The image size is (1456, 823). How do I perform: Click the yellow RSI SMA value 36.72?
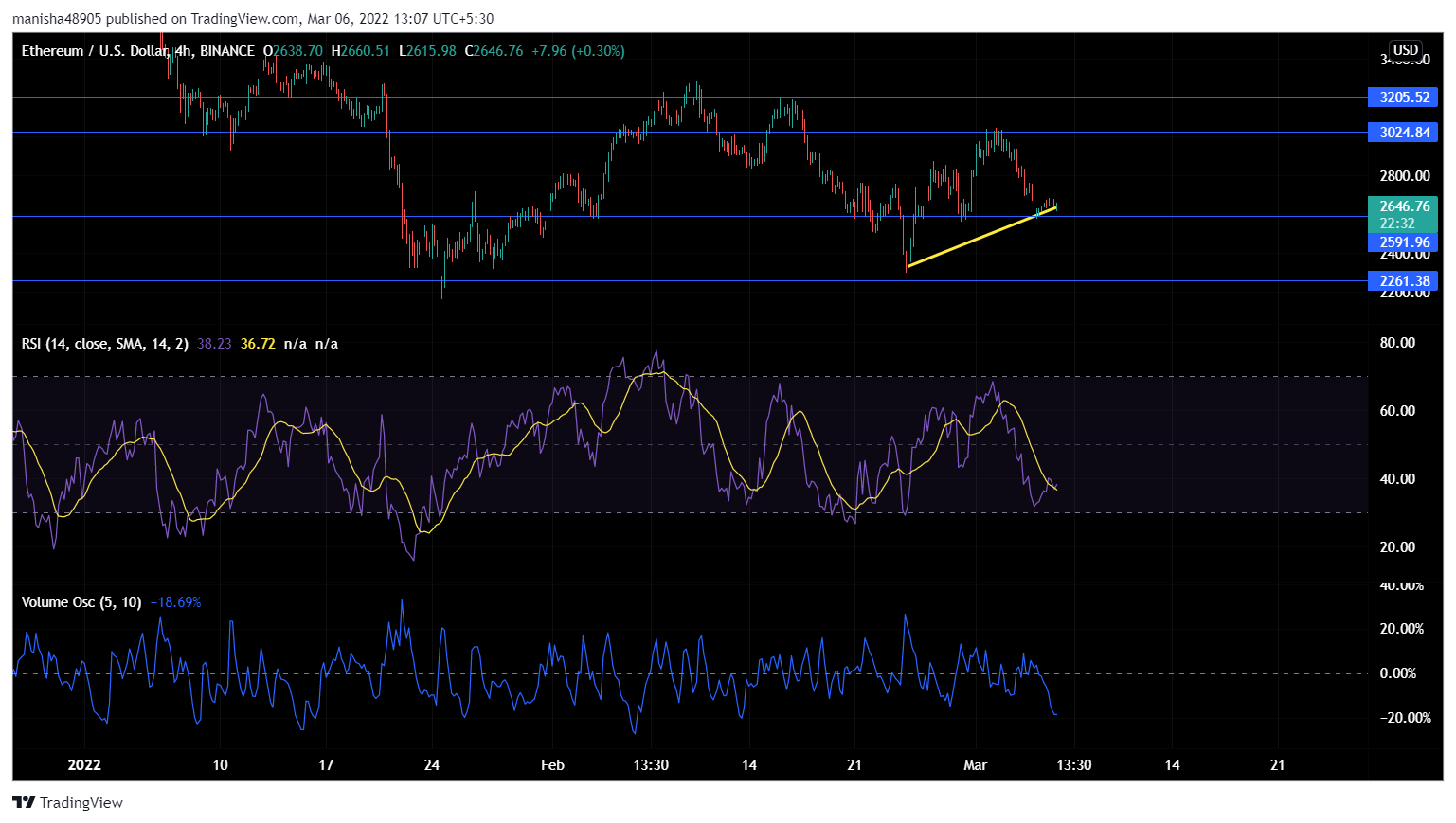coord(258,344)
